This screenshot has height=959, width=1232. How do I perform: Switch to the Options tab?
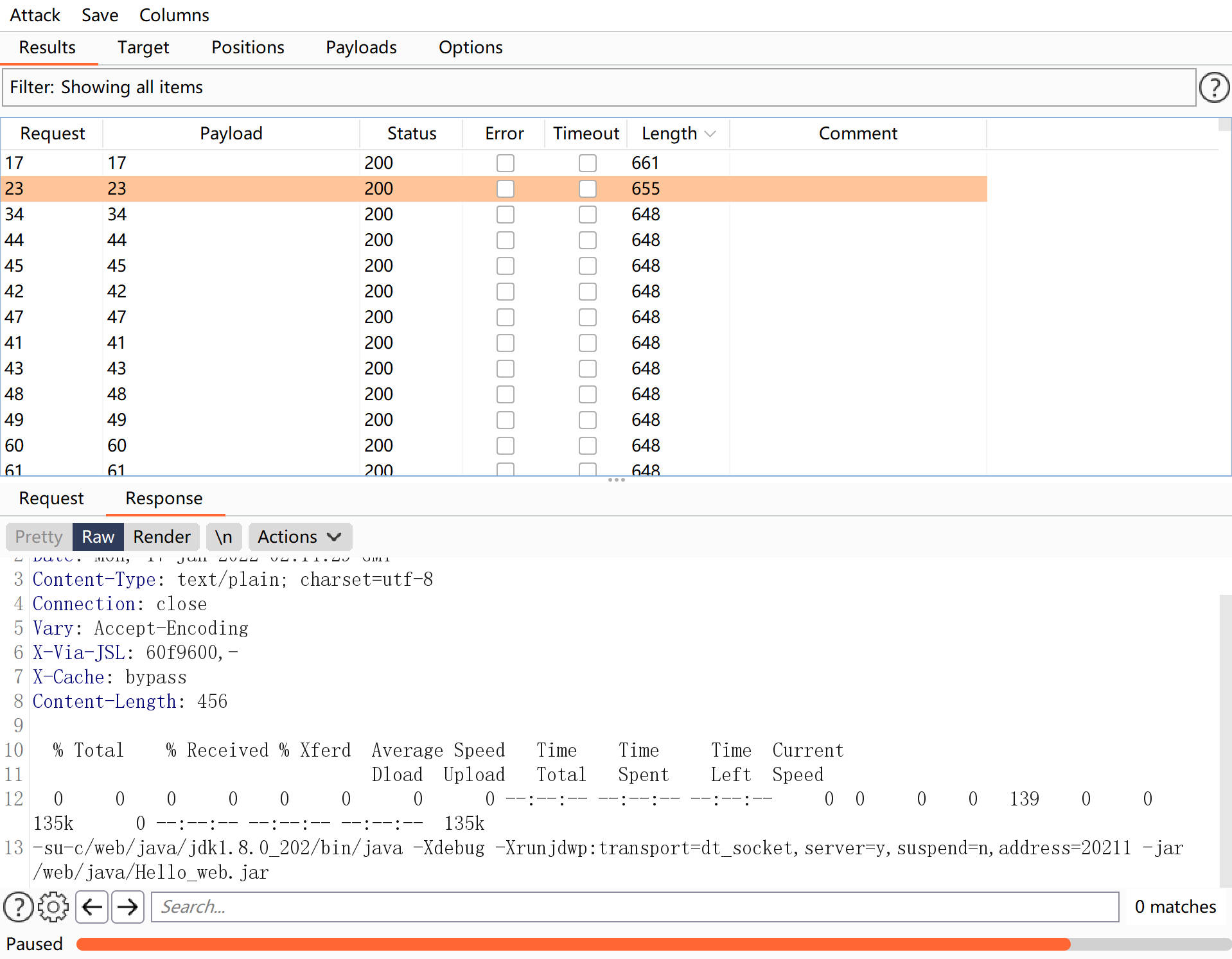click(471, 48)
